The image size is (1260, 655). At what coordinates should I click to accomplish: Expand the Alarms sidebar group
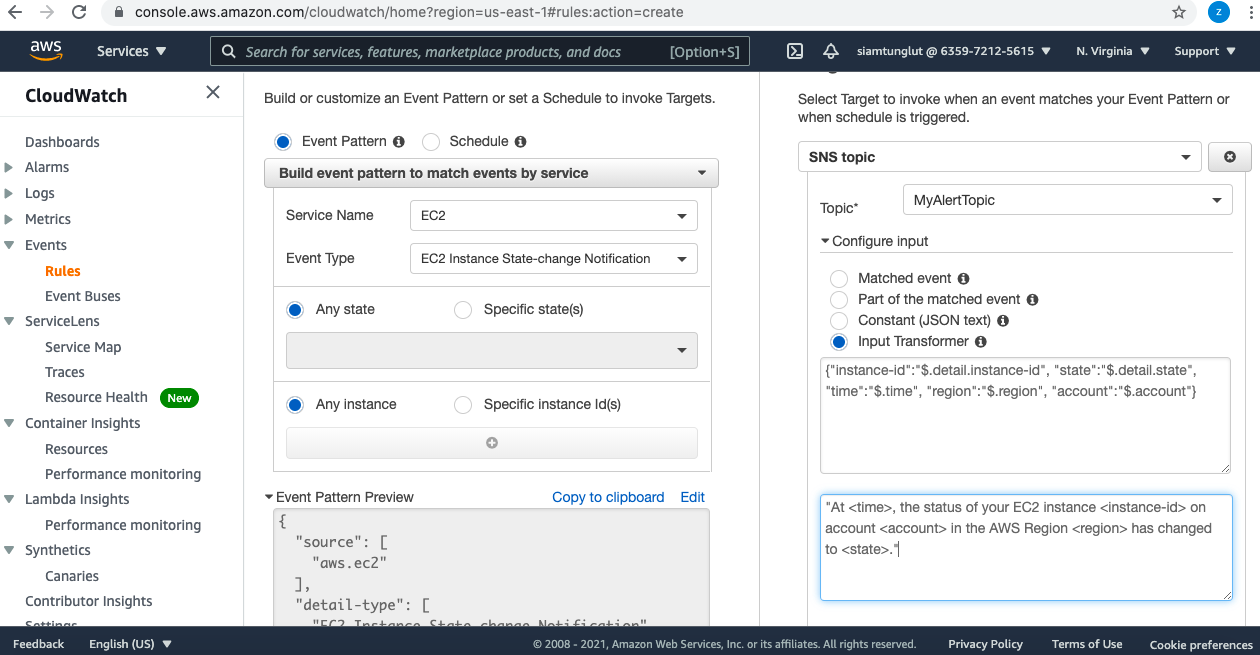point(9,167)
